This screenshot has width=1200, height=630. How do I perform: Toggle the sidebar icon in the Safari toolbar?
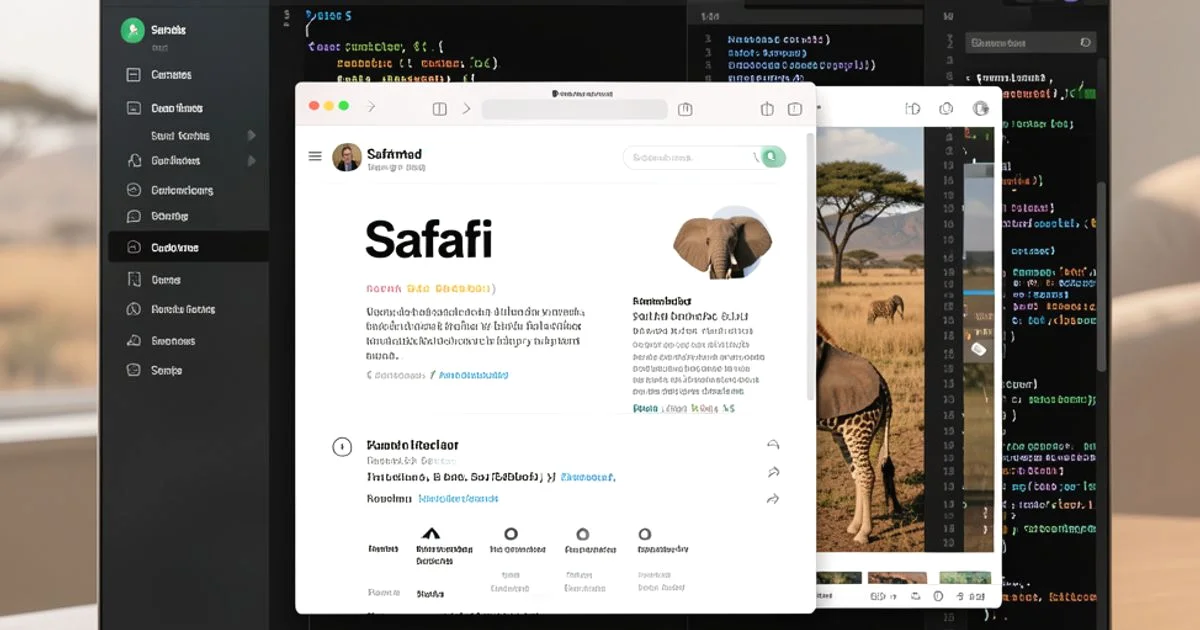point(439,108)
